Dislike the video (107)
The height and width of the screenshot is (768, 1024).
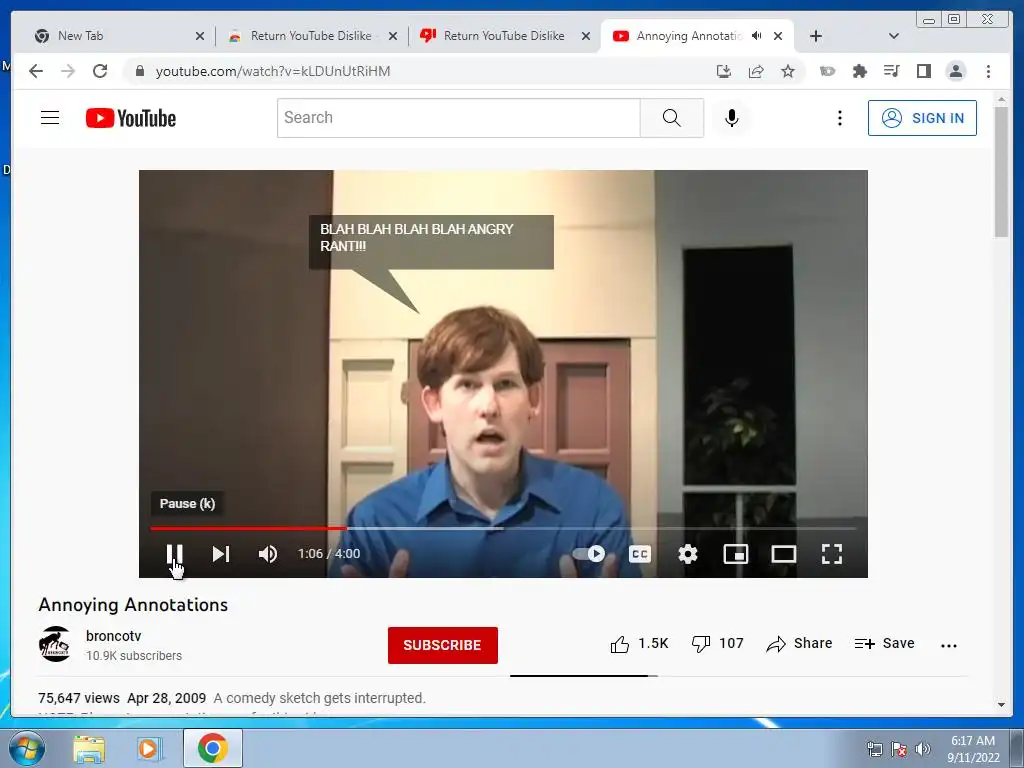pyautogui.click(x=717, y=644)
